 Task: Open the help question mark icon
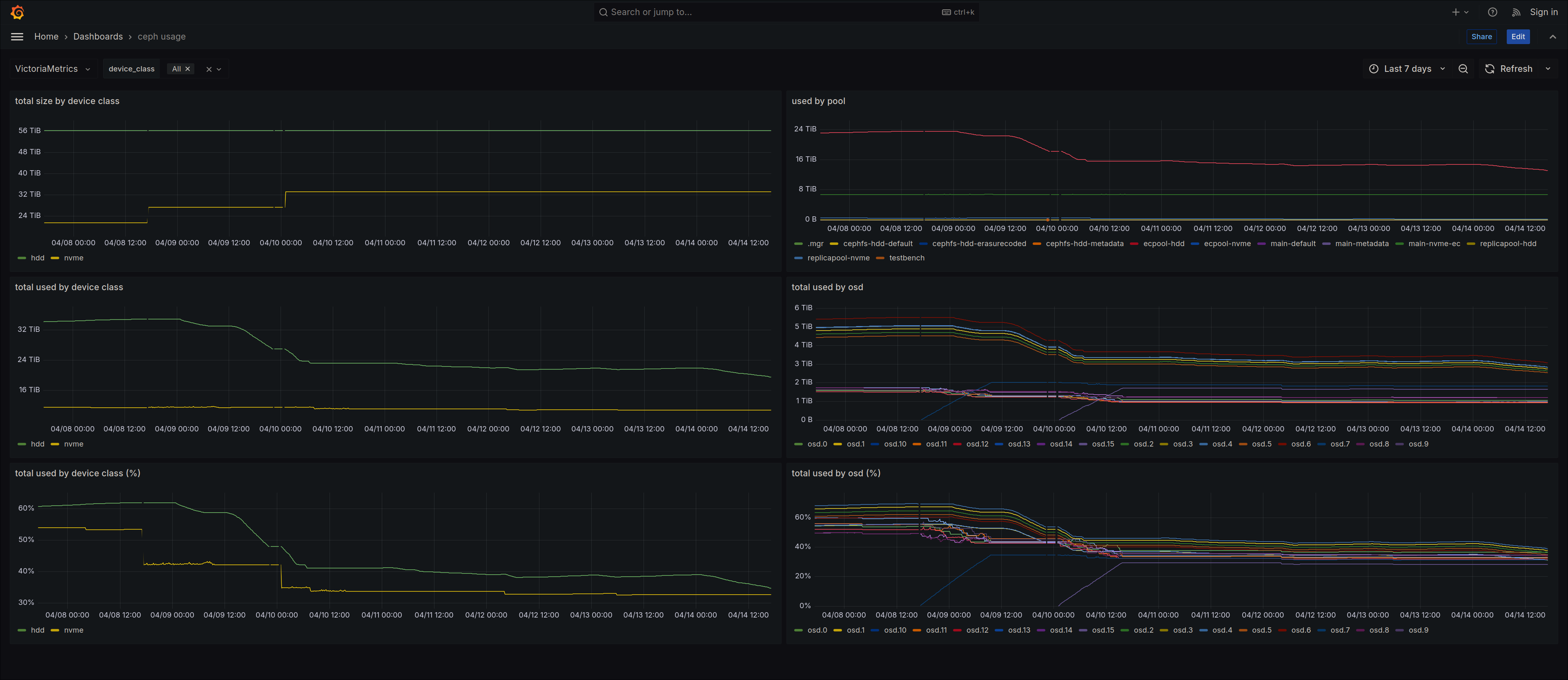[1492, 12]
